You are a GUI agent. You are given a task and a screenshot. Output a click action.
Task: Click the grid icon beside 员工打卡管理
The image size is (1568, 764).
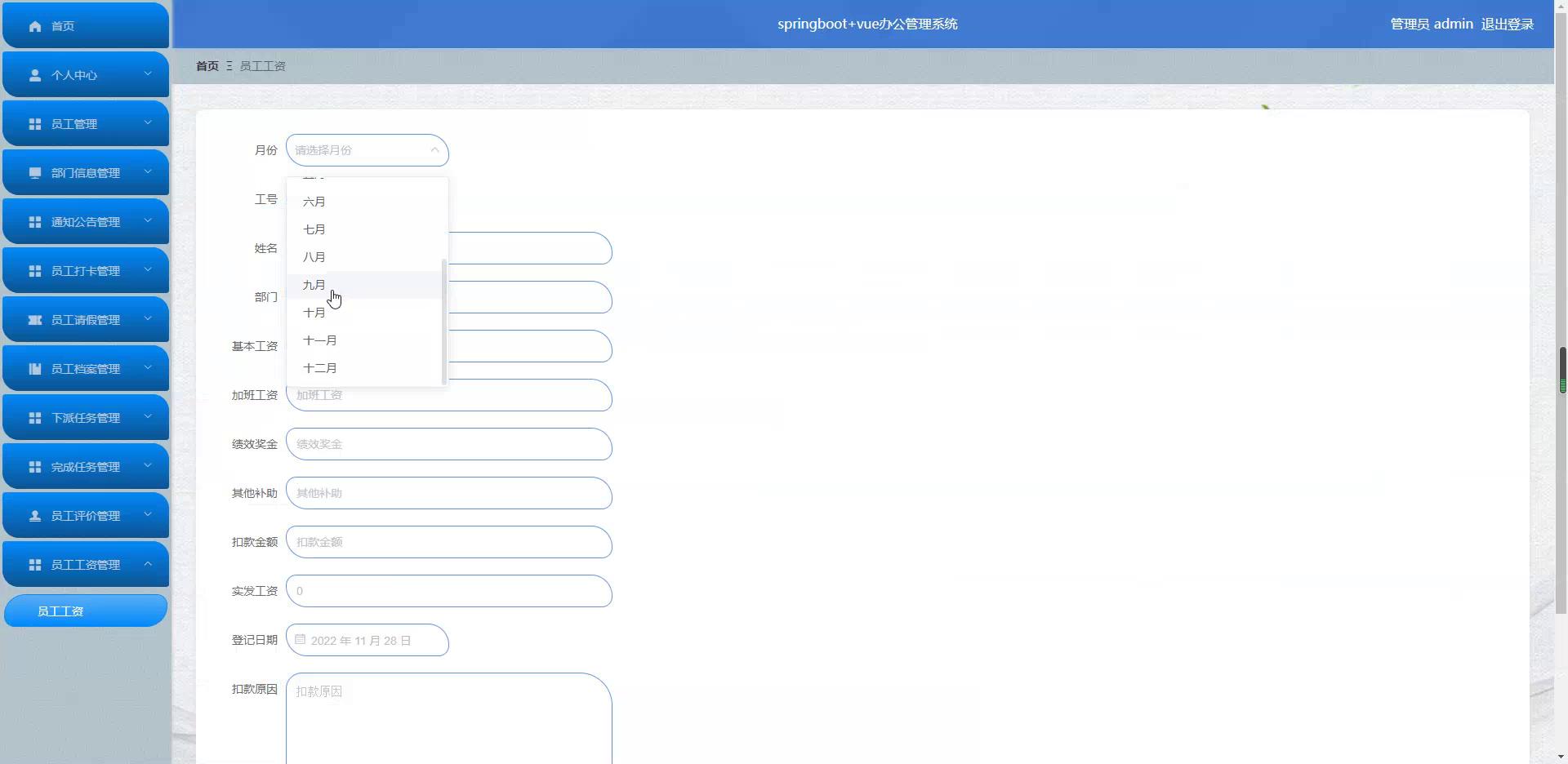35,271
